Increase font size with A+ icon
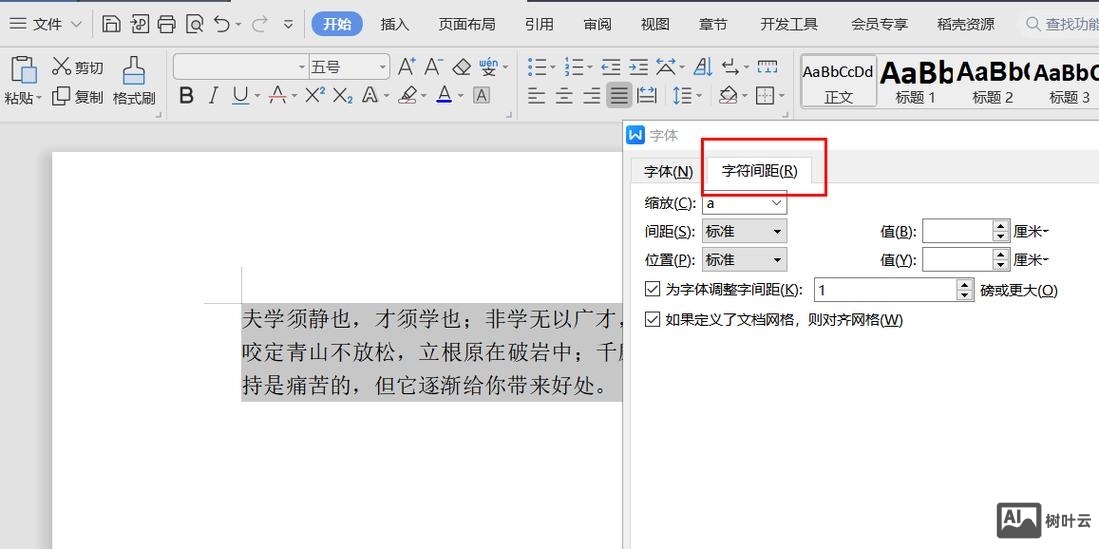The image size is (1099, 549). coord(407,67)
